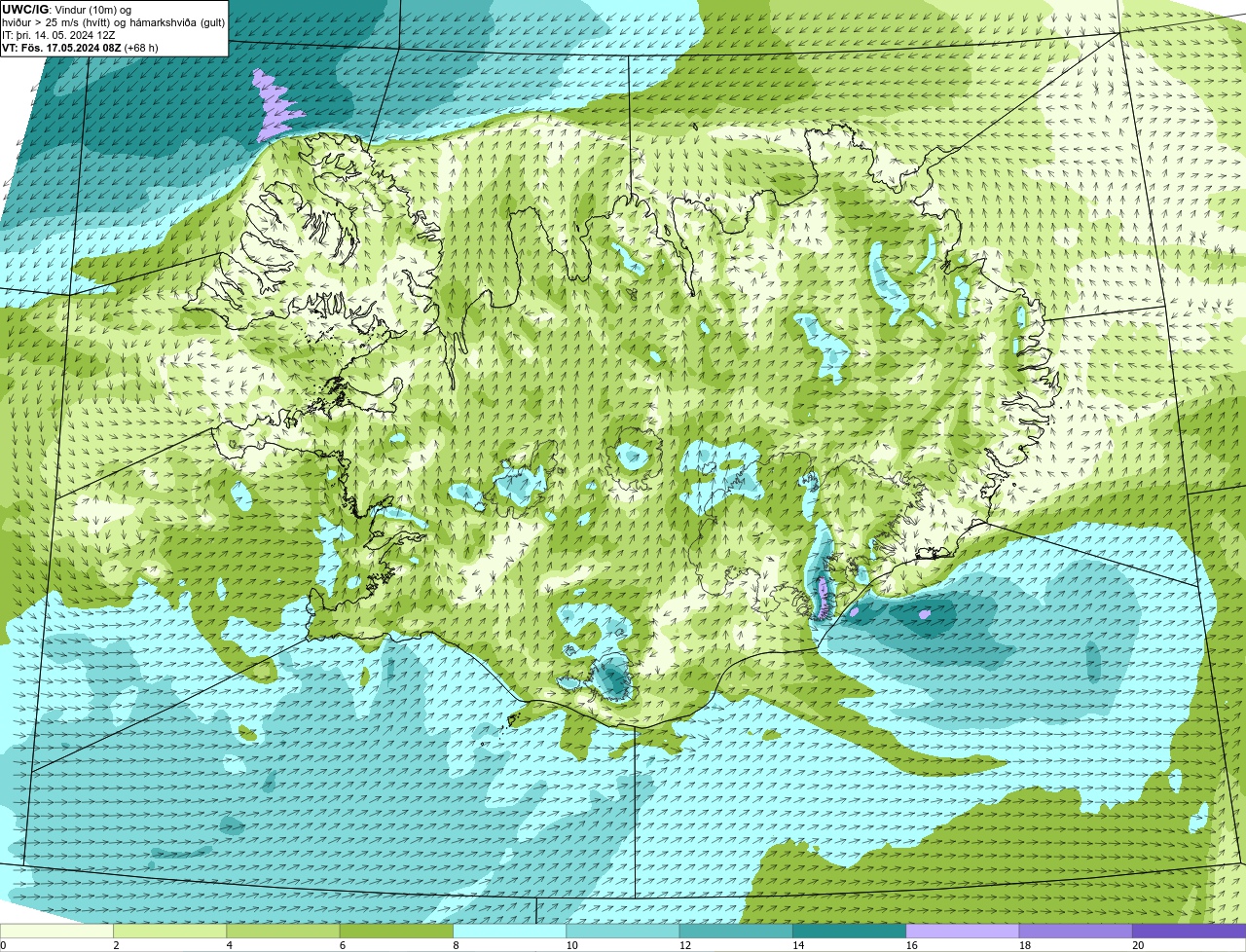Click the legend label "8"

pos(456,945)
